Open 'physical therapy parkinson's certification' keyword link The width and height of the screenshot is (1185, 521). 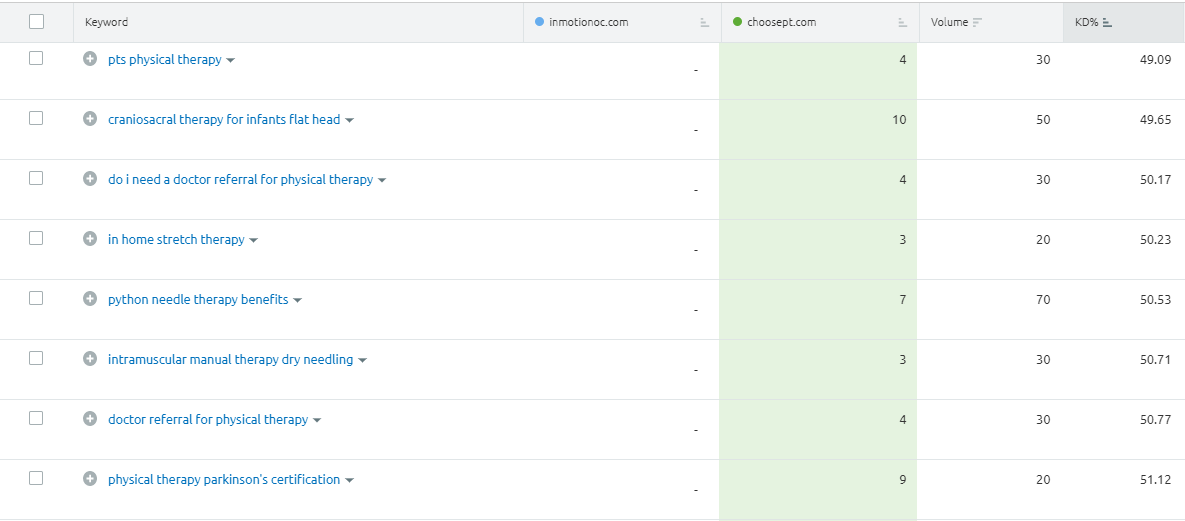224,479
